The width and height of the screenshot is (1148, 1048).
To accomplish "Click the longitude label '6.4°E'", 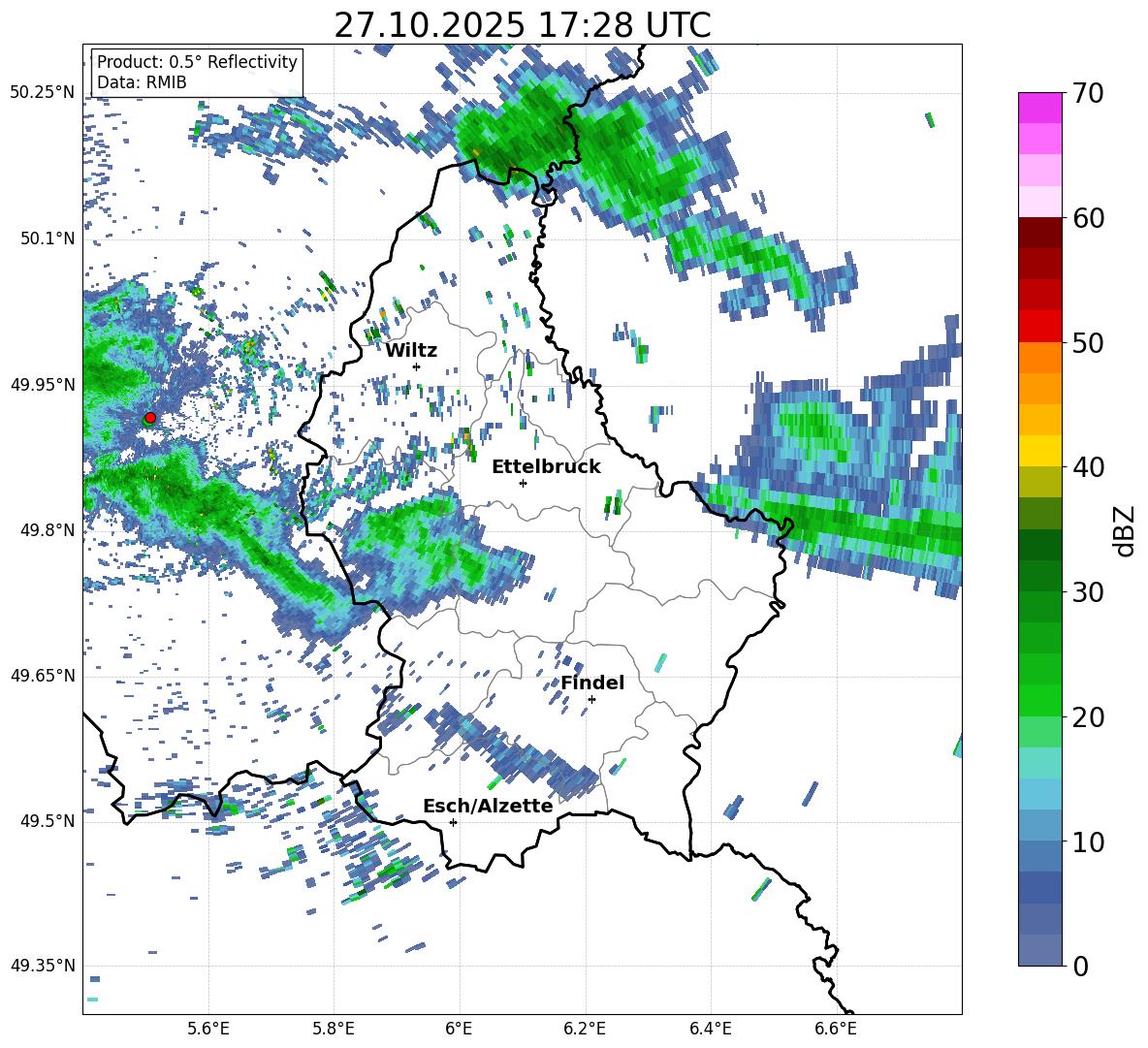I will point(710,1029).
